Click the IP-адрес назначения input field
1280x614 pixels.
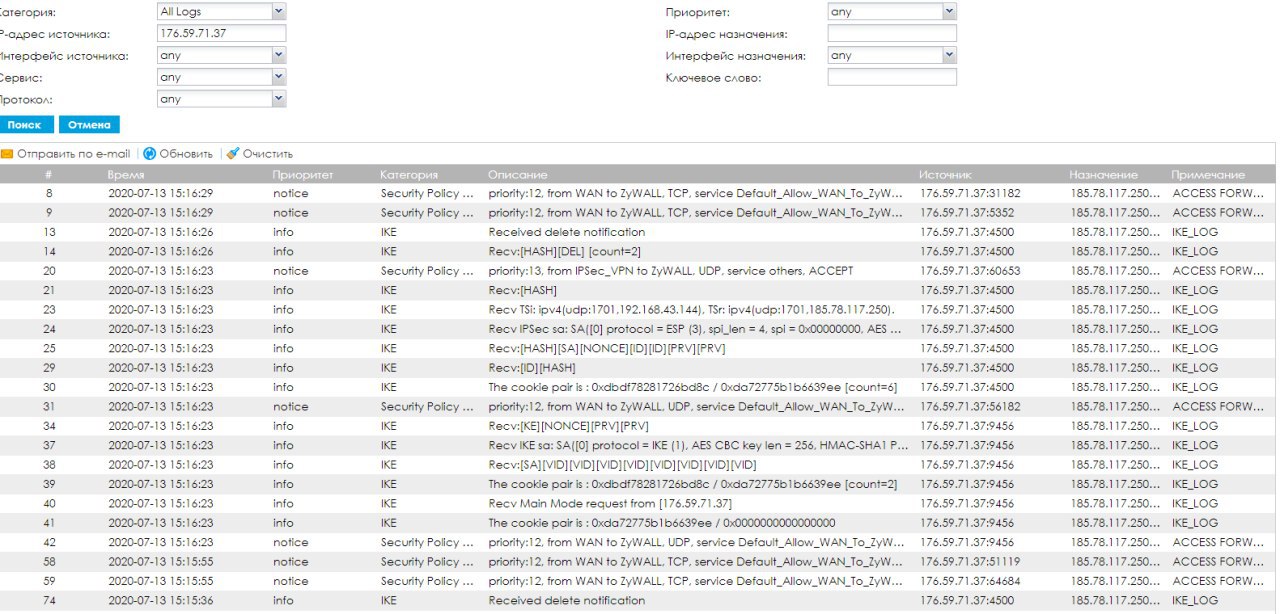click(892, 34)
